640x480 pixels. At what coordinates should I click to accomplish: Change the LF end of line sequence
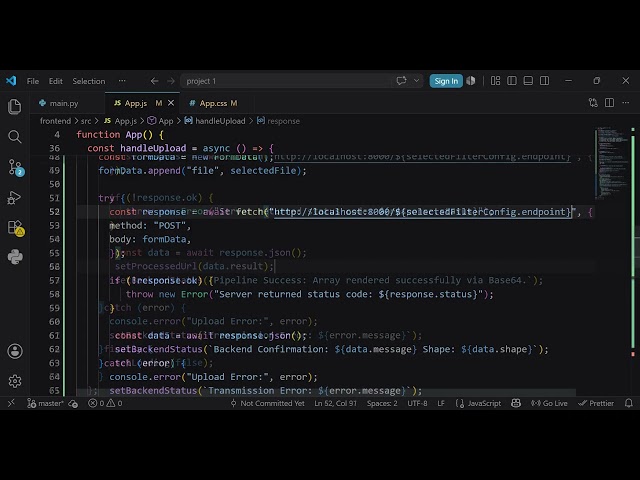(441, 403)
